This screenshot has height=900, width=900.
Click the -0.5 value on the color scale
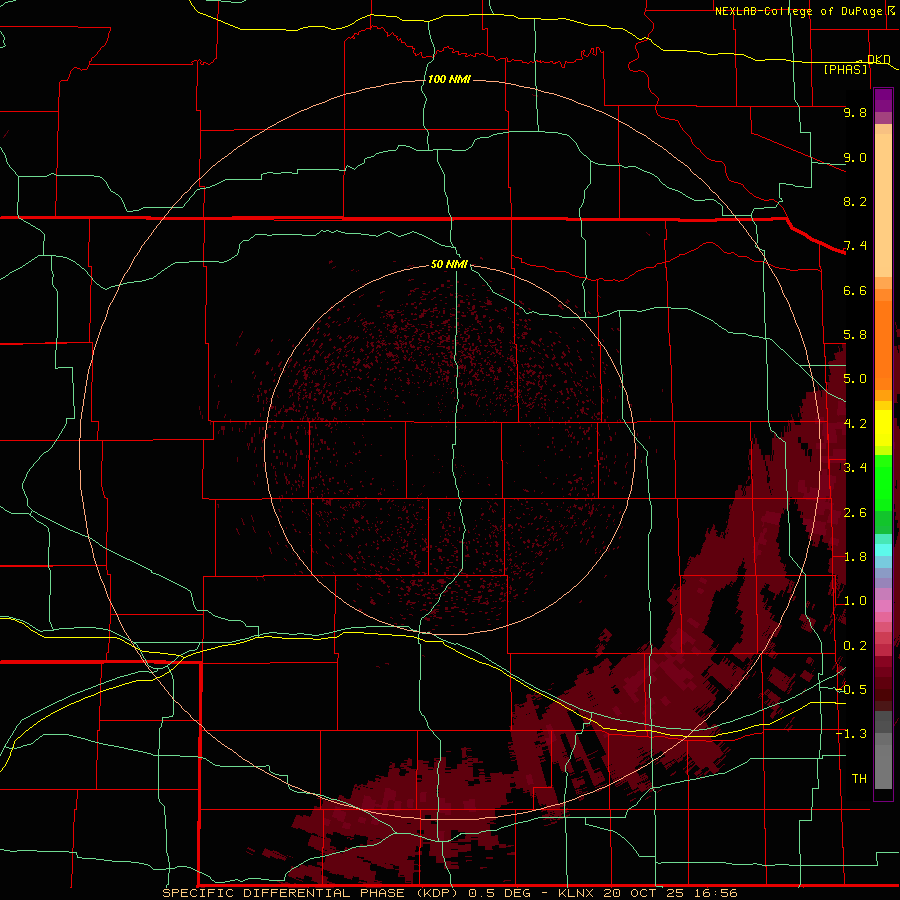pos(852,690)
